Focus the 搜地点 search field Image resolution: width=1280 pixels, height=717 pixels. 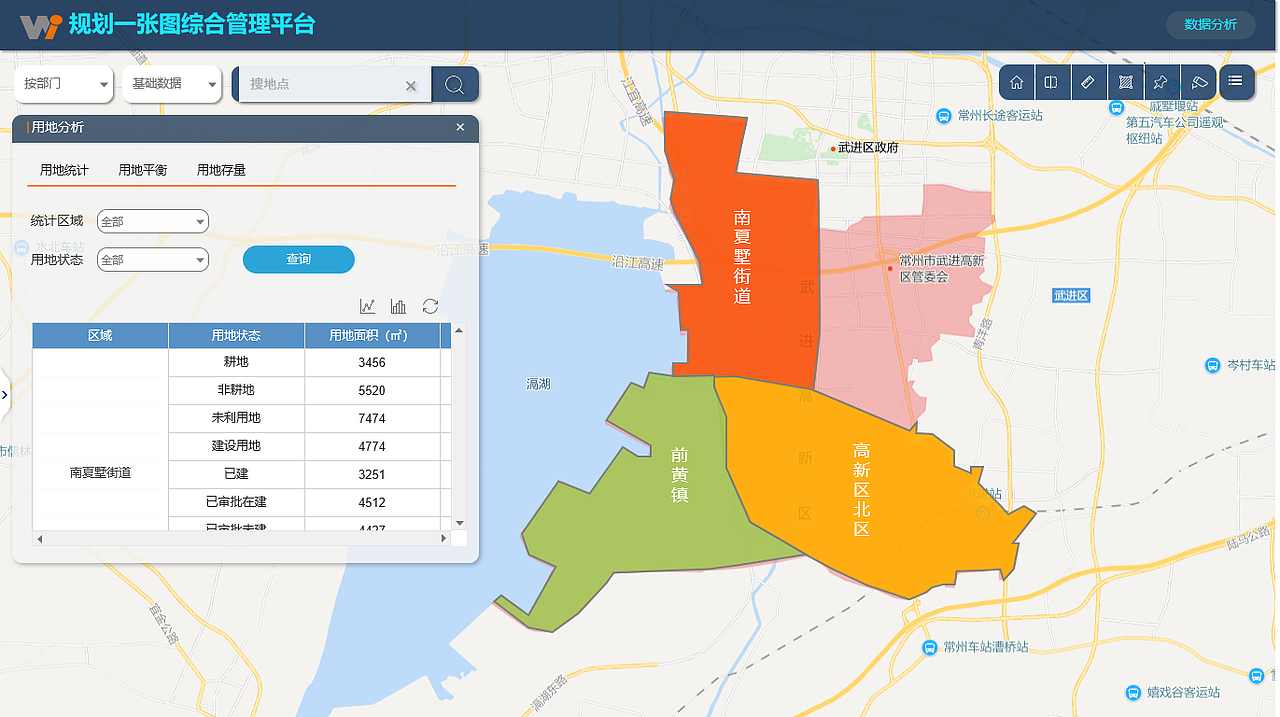coord(320,84)
